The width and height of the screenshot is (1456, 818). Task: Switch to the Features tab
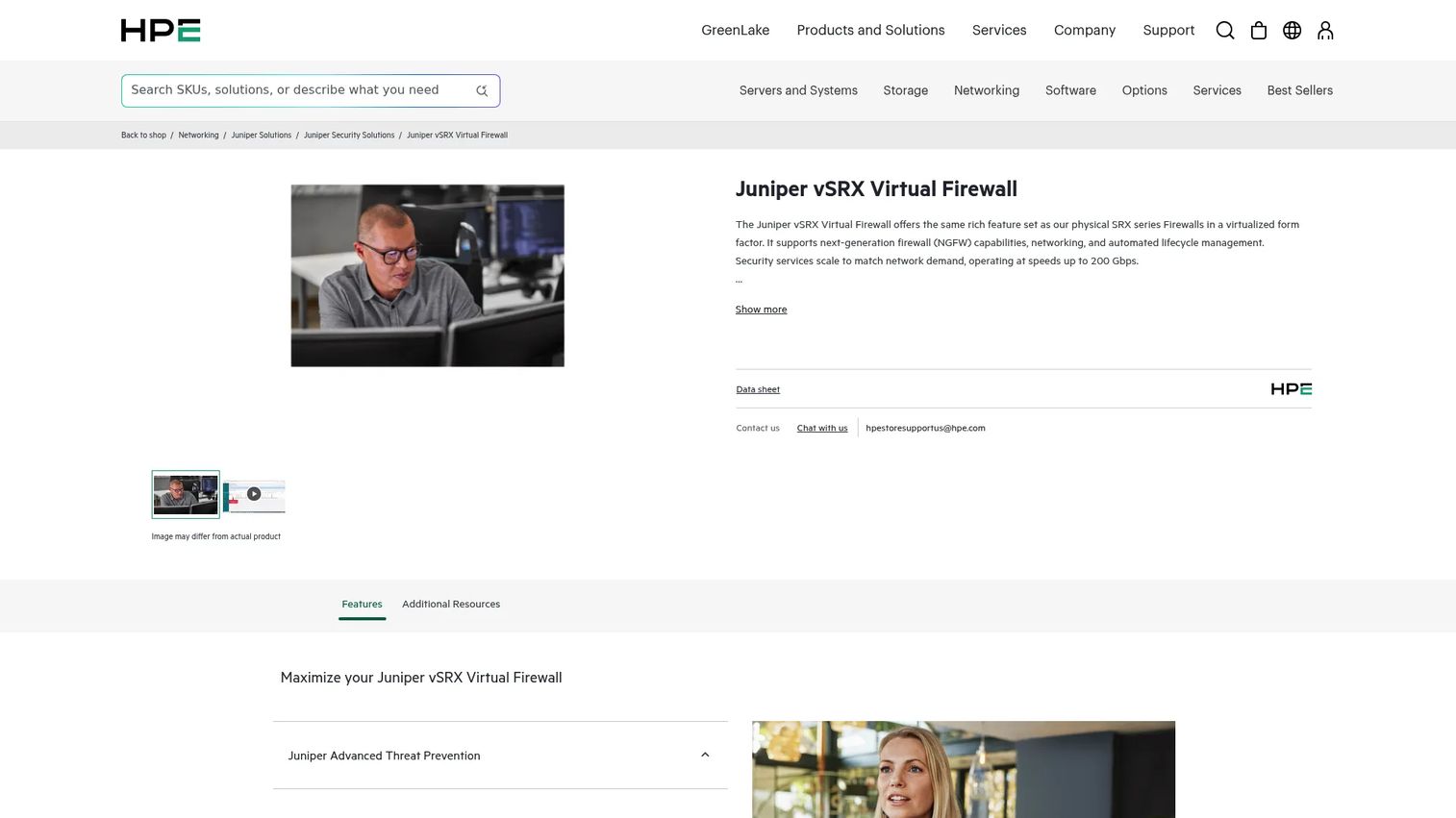(x=362, y=605)
